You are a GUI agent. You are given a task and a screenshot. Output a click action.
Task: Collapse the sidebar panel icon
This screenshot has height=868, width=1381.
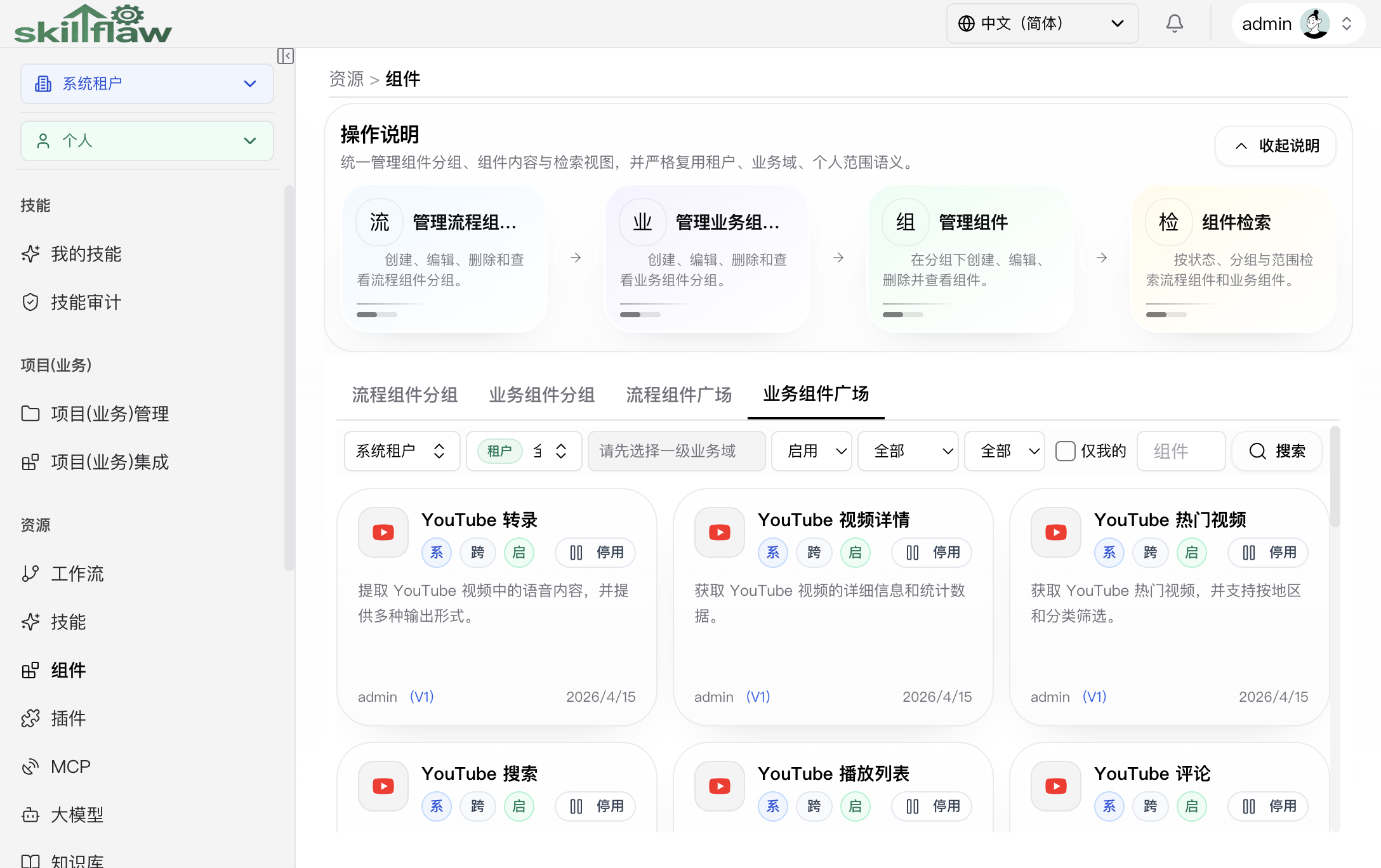286,56
